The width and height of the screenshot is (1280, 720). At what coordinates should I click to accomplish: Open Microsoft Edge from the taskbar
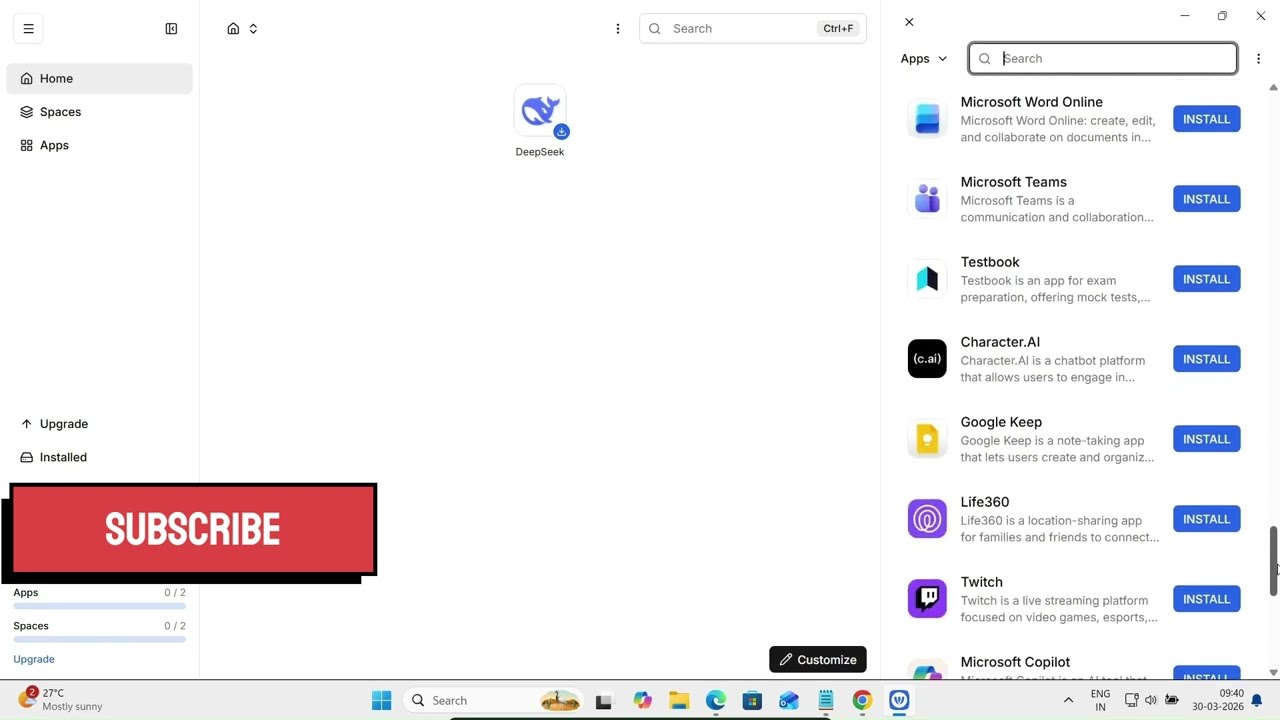tap(716, 701)
